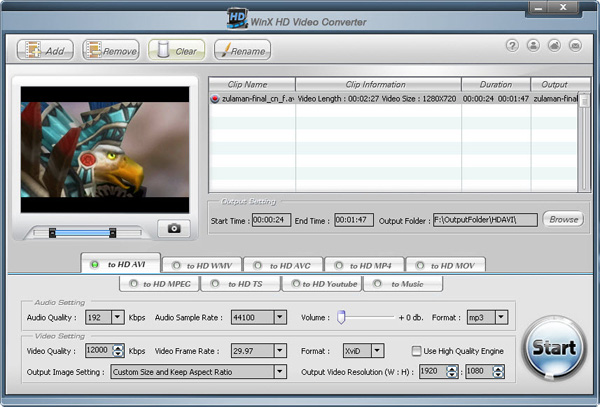600x407 pixels.
Task: Click the trim start marker on preview slider
Action: (x=52, y=233)
